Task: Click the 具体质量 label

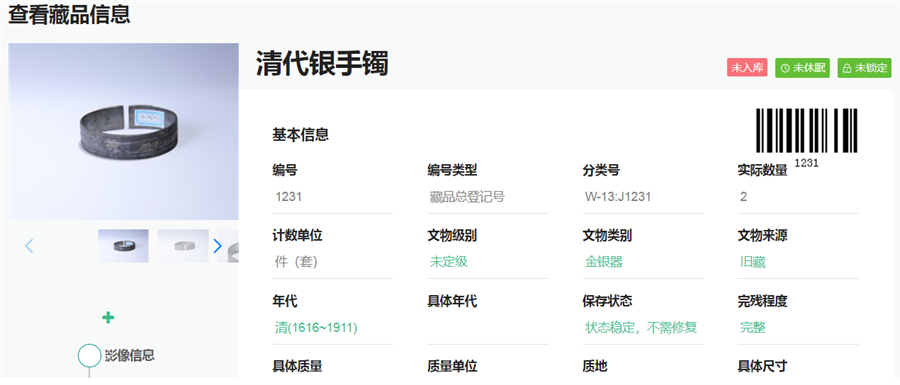Action: [x=297, y=366]
